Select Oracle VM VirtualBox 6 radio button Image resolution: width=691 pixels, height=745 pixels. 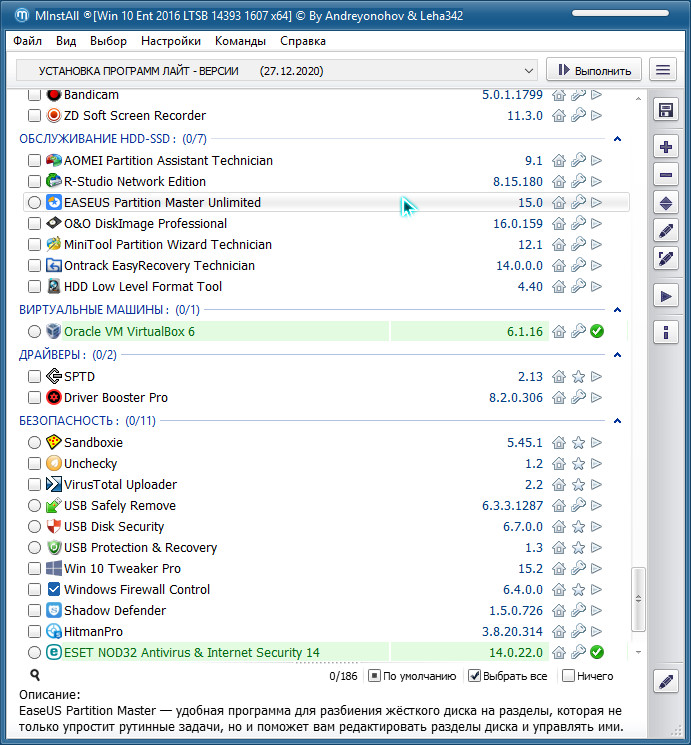(x=34, y=331)
